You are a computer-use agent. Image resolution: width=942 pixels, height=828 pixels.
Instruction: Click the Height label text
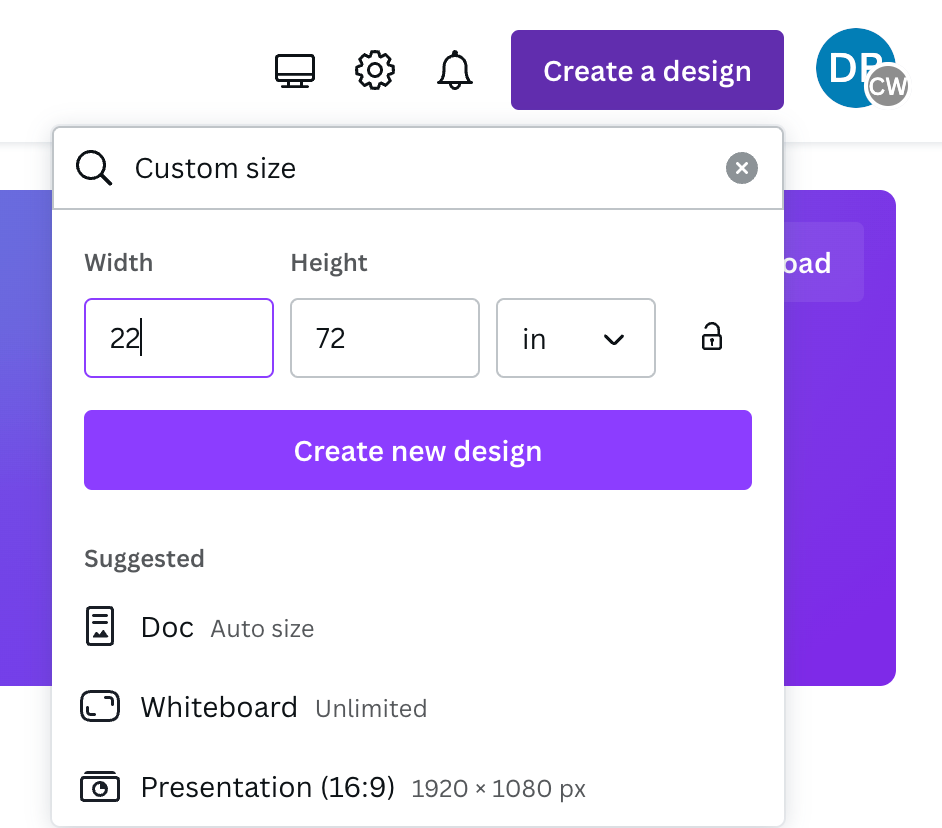pyautogui.click(x=329, y=263)
